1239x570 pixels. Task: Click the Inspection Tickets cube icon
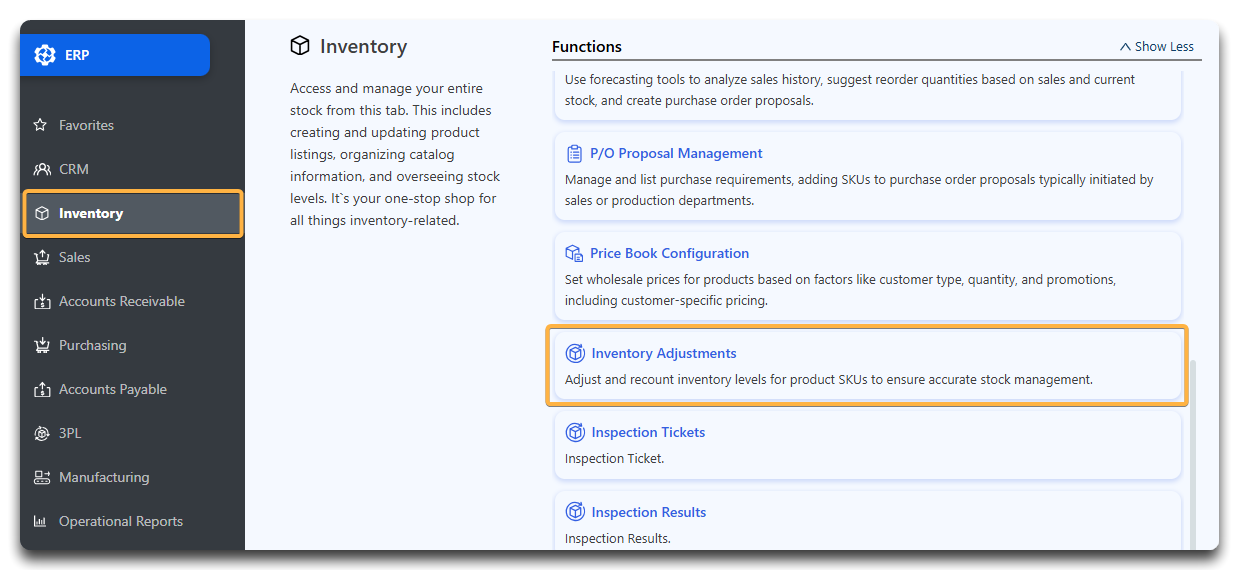pos(575,432)
